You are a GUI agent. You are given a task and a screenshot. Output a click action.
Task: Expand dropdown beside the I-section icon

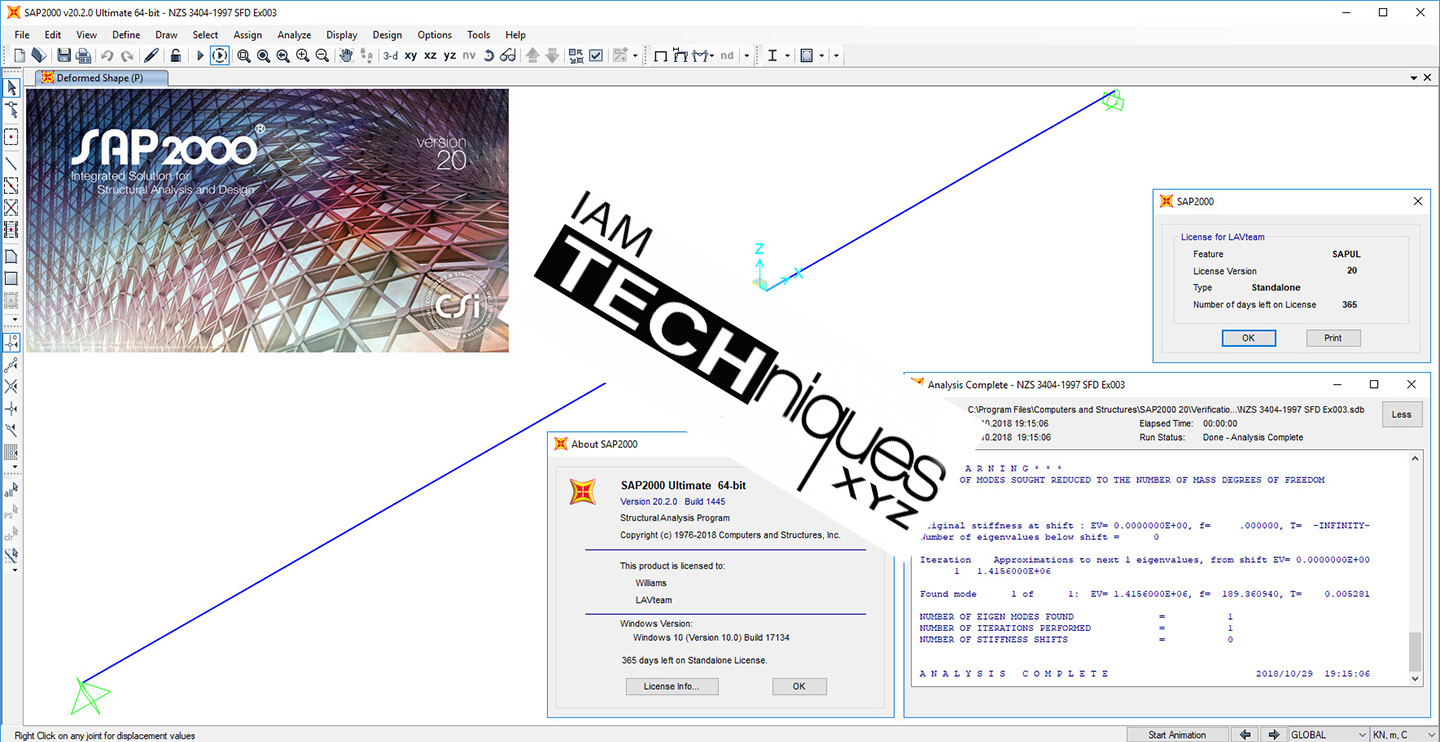788,56
